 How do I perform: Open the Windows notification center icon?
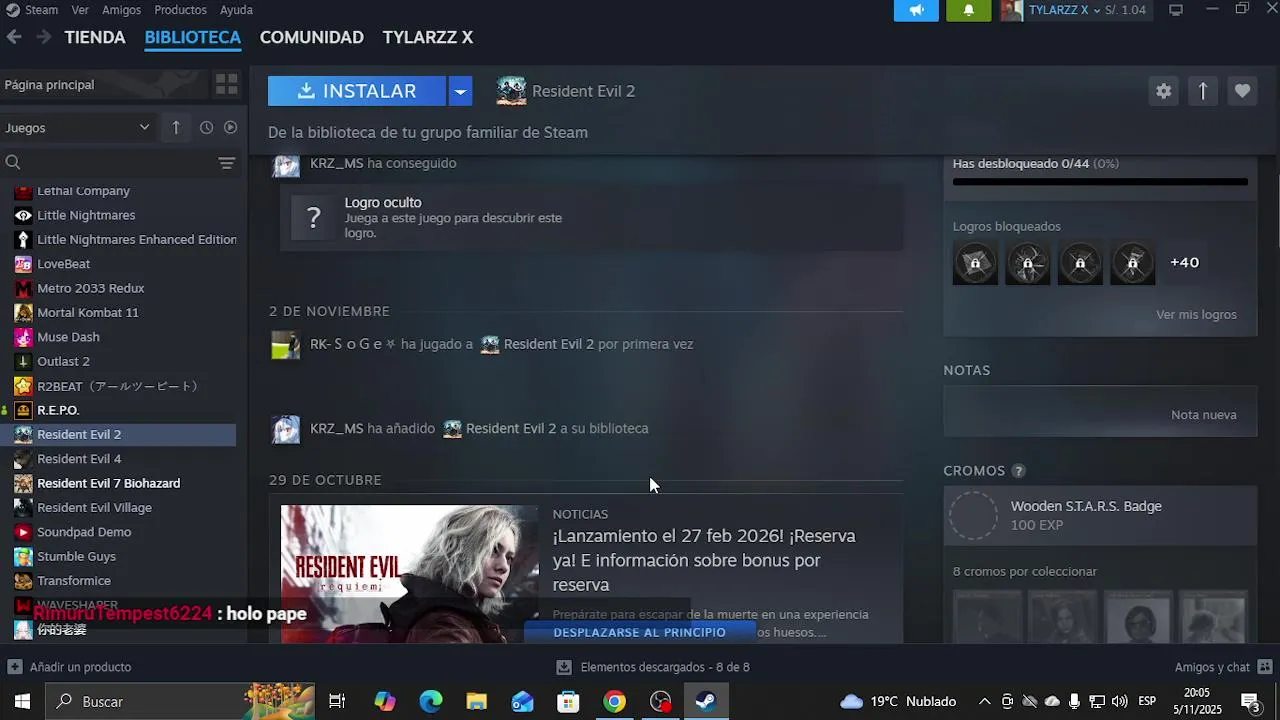point(1251,701)
